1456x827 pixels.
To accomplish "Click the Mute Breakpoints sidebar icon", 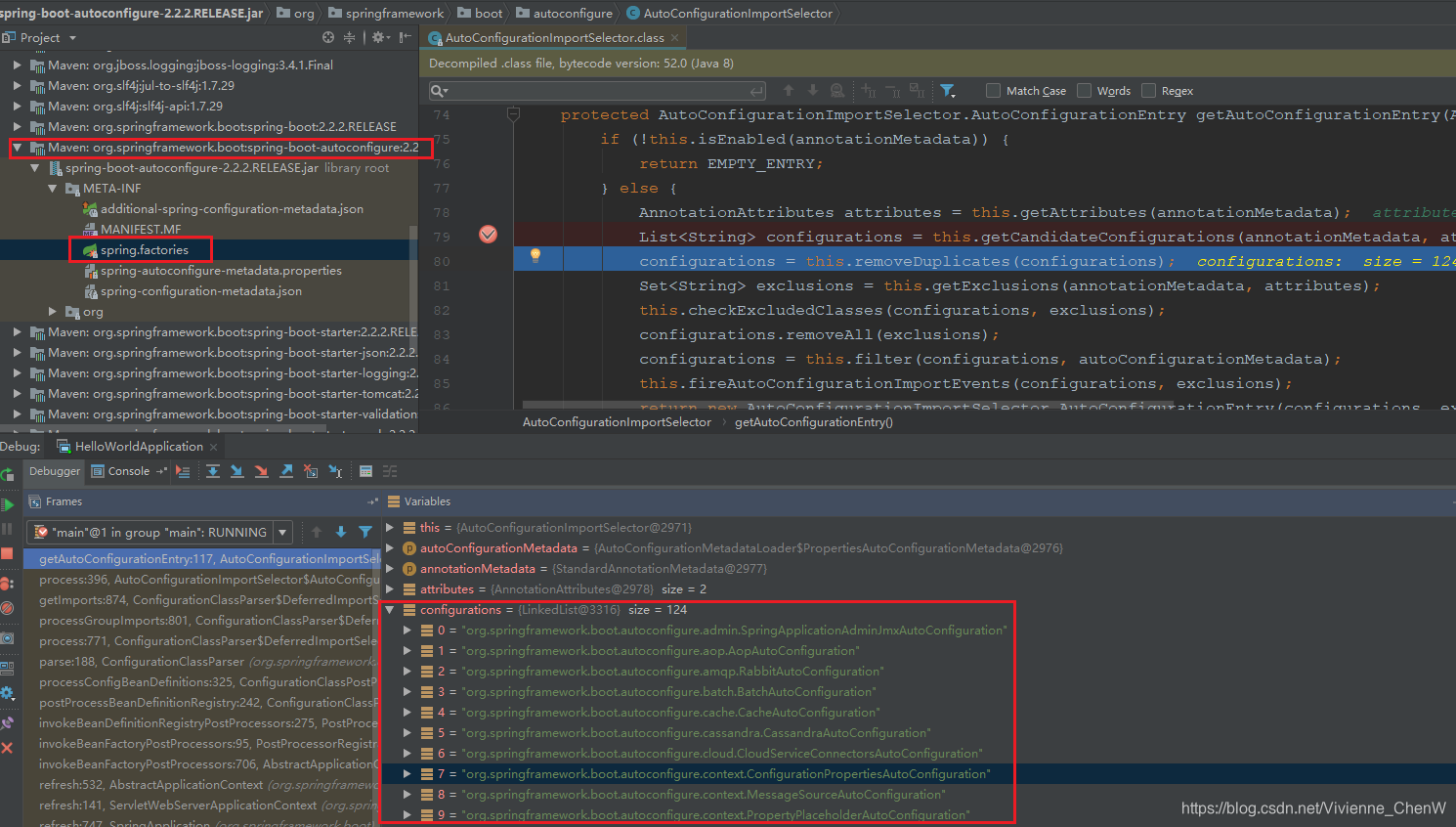I will point(7,608).
